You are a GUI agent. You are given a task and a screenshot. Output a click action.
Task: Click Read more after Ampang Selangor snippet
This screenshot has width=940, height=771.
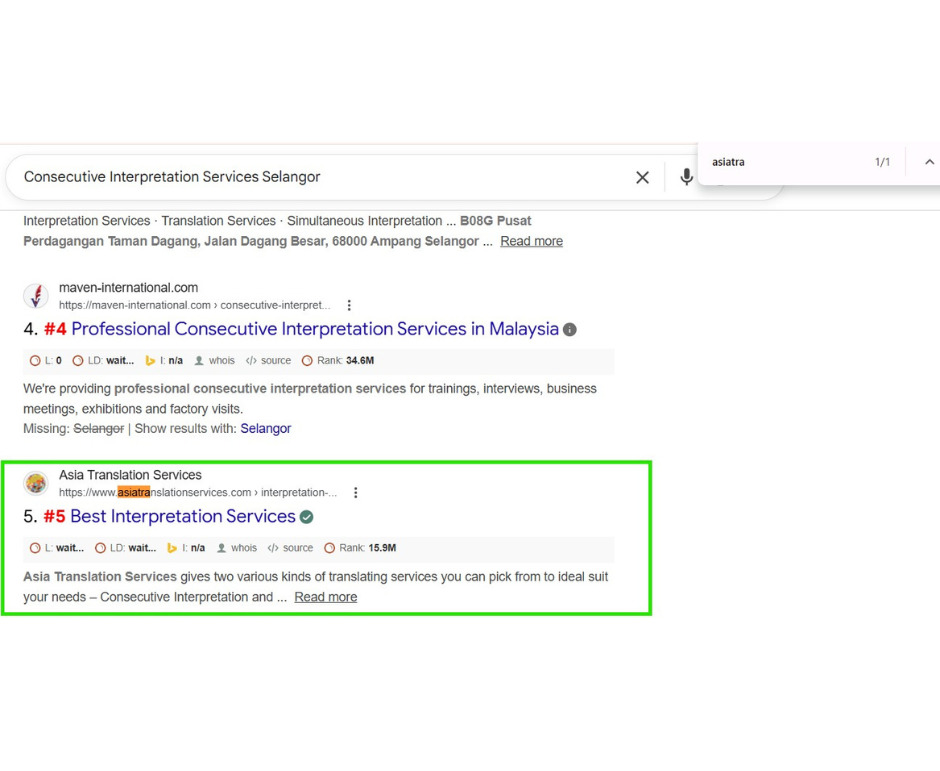[532, 241]
